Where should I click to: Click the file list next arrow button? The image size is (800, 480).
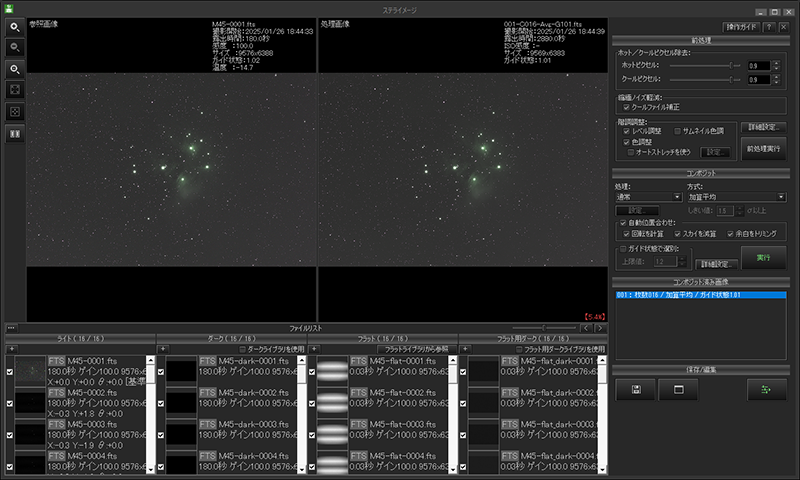point(600,328)
